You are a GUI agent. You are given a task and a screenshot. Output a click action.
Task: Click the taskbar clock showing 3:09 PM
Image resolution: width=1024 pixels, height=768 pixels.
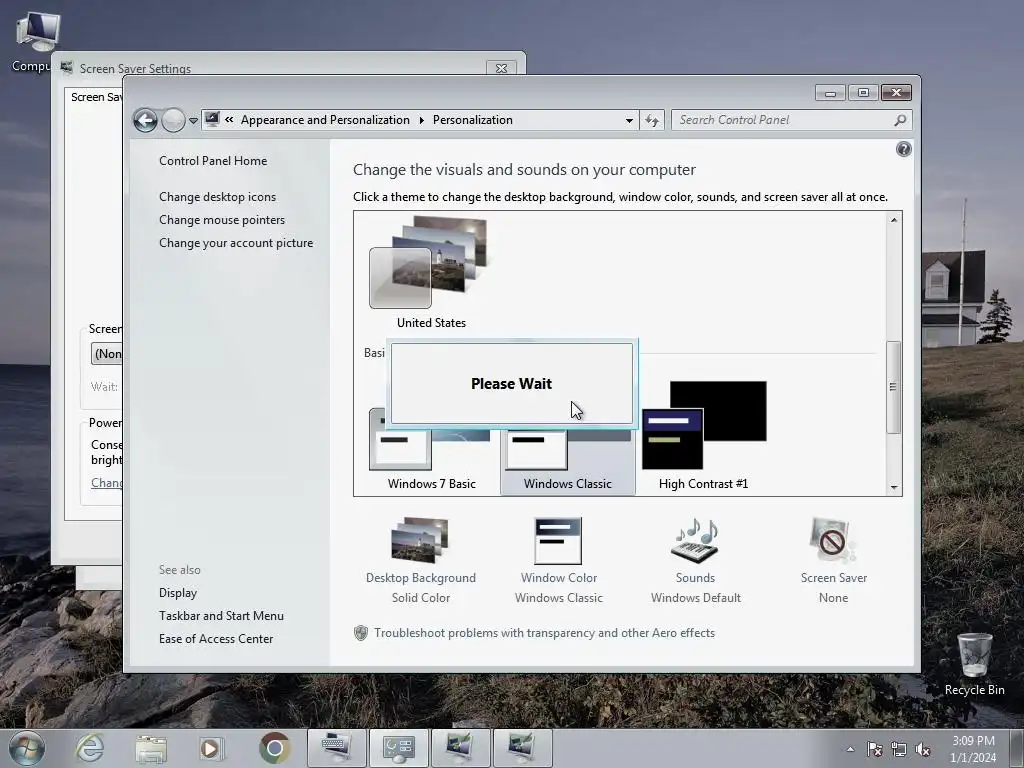[973, 749]
